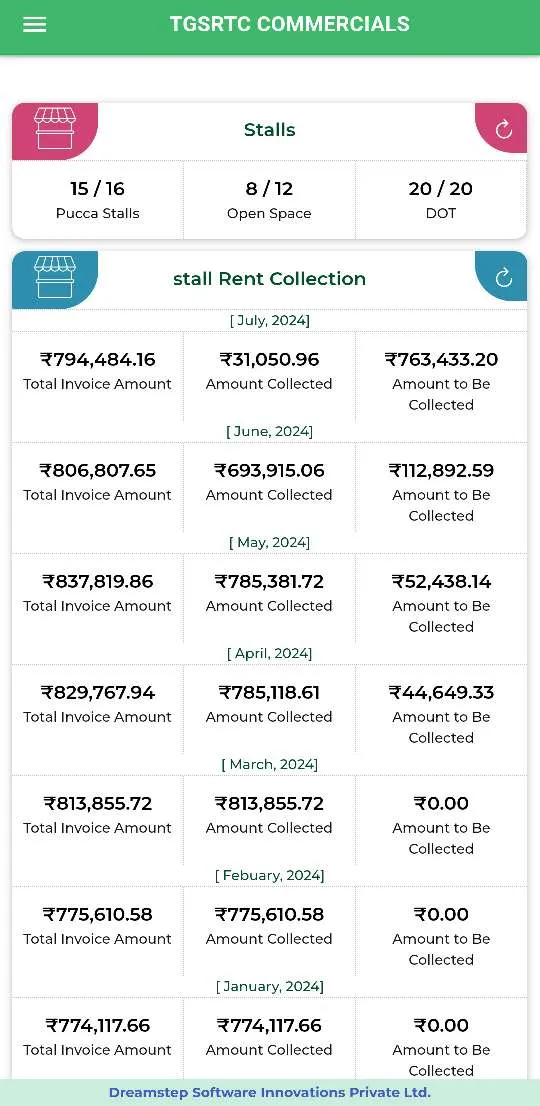This screenshot has width=540, height=1106.
Task: Select the Open Space 8 / 12 cell
Action: 269,200
